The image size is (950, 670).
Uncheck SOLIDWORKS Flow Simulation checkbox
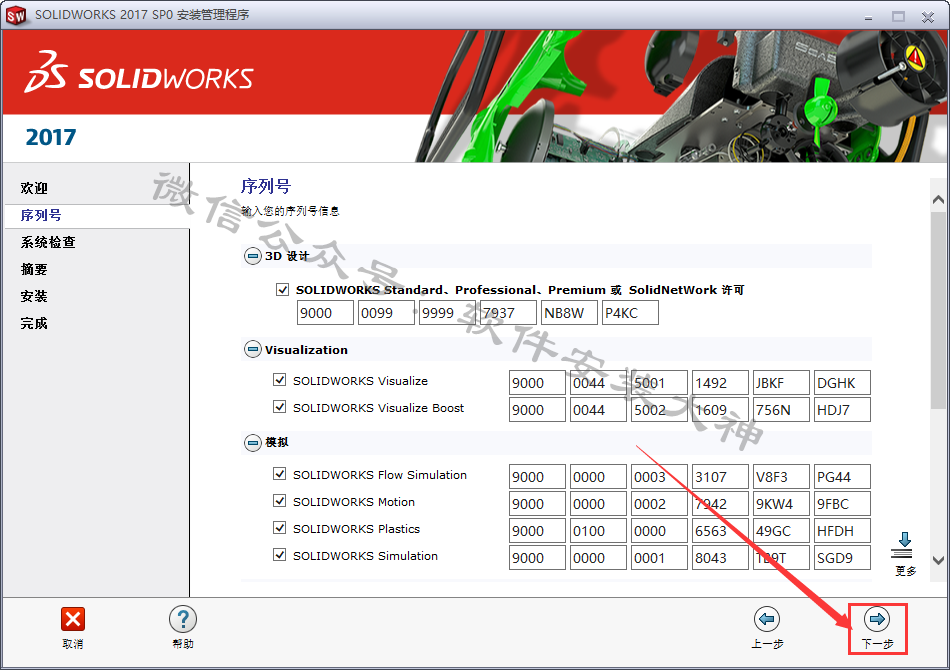(x=279, y=474)
